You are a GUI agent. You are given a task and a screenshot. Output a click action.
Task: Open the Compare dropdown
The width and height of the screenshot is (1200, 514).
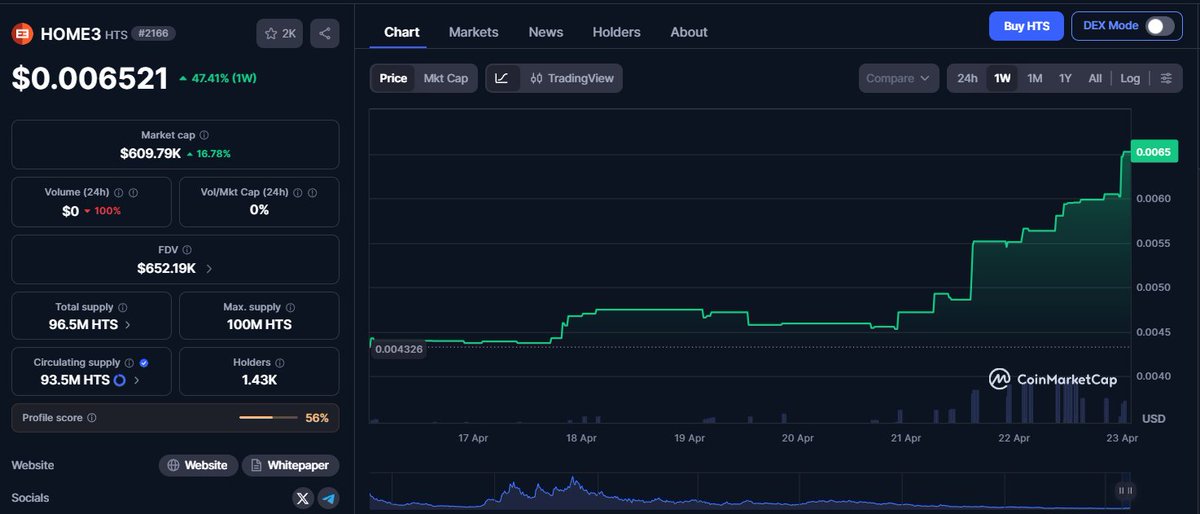coord(898,78)
